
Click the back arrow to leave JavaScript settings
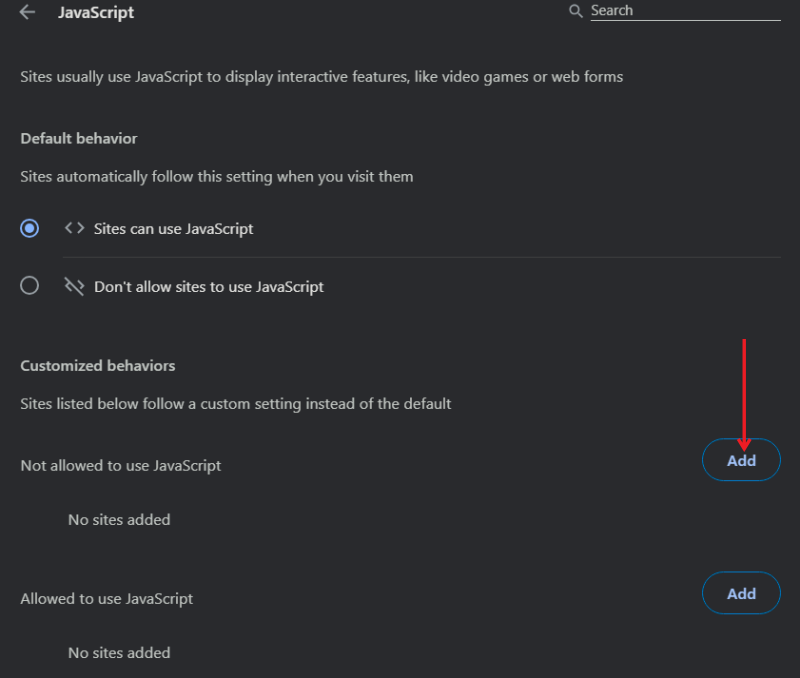(x=27, y=12)
